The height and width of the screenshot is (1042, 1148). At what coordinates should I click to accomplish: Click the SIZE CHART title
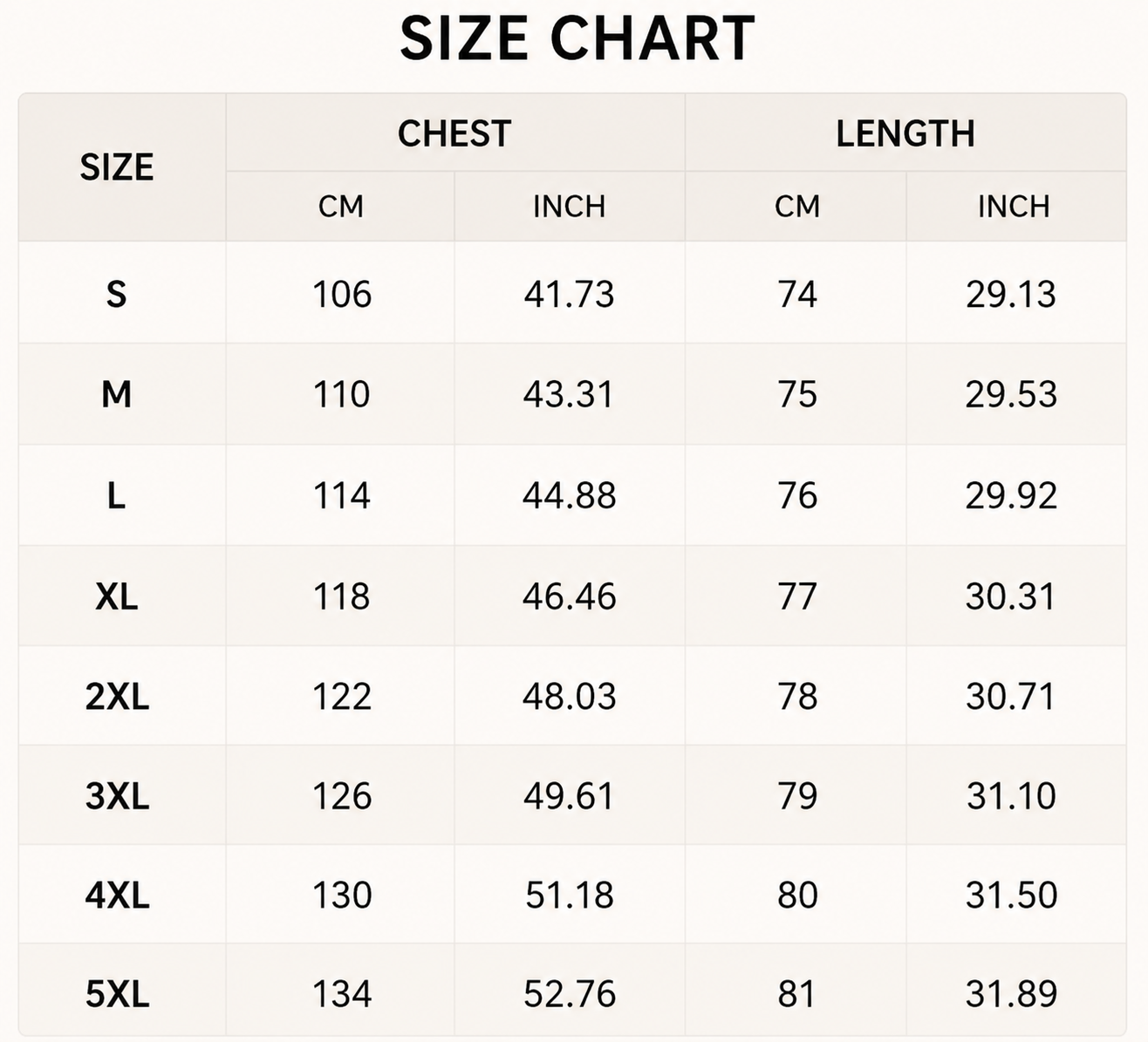(x=577, y=38)
